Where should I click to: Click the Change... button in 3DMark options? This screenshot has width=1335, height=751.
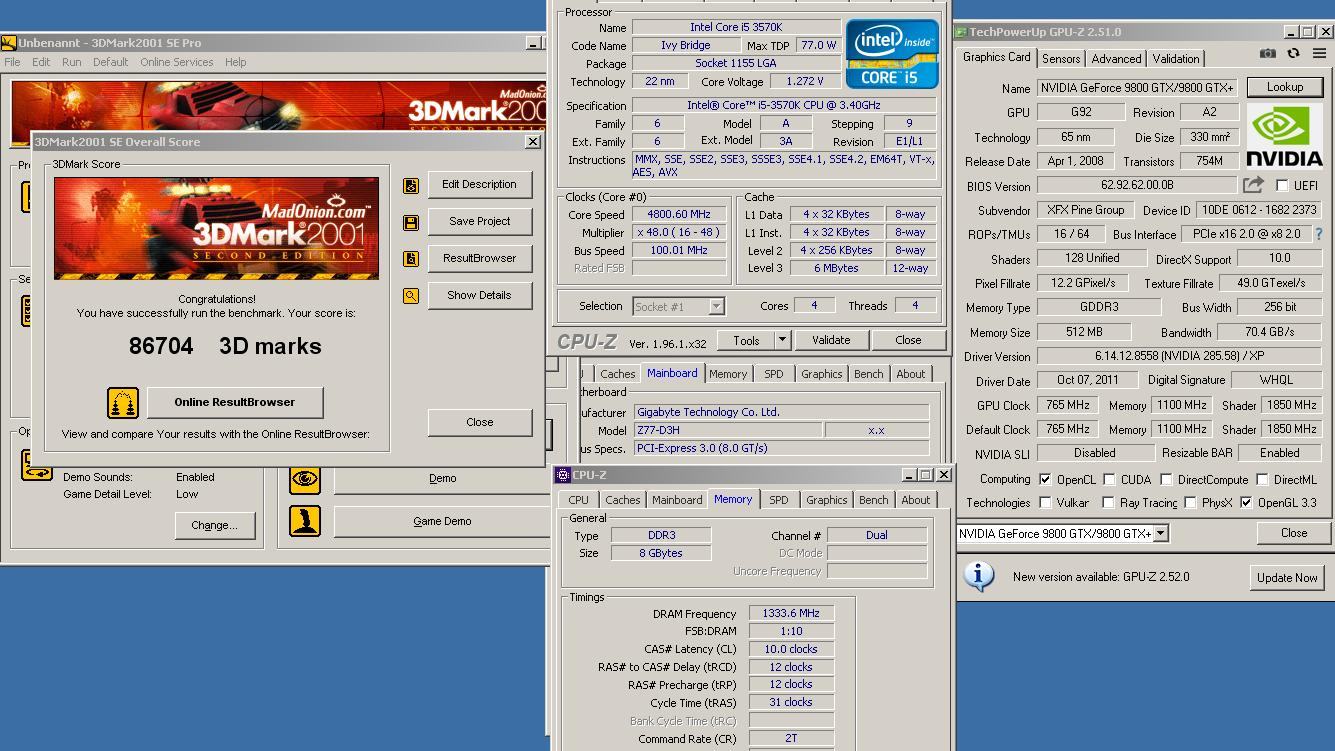tap(215, 525)
